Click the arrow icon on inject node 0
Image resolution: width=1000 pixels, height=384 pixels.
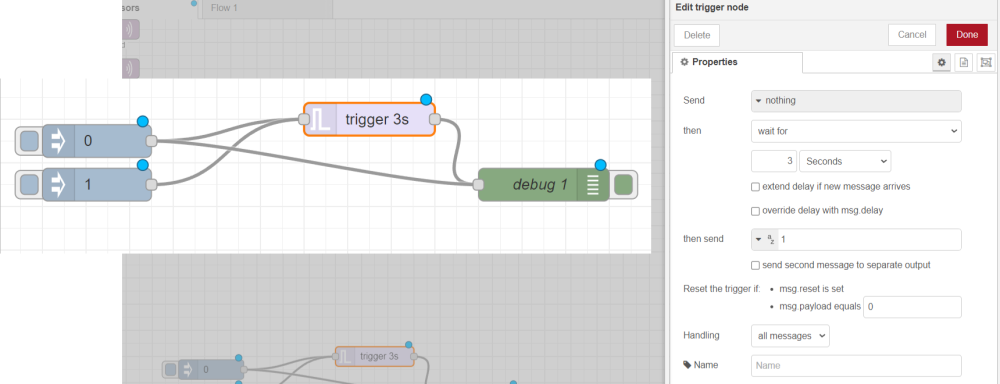(x=58, y=141)
